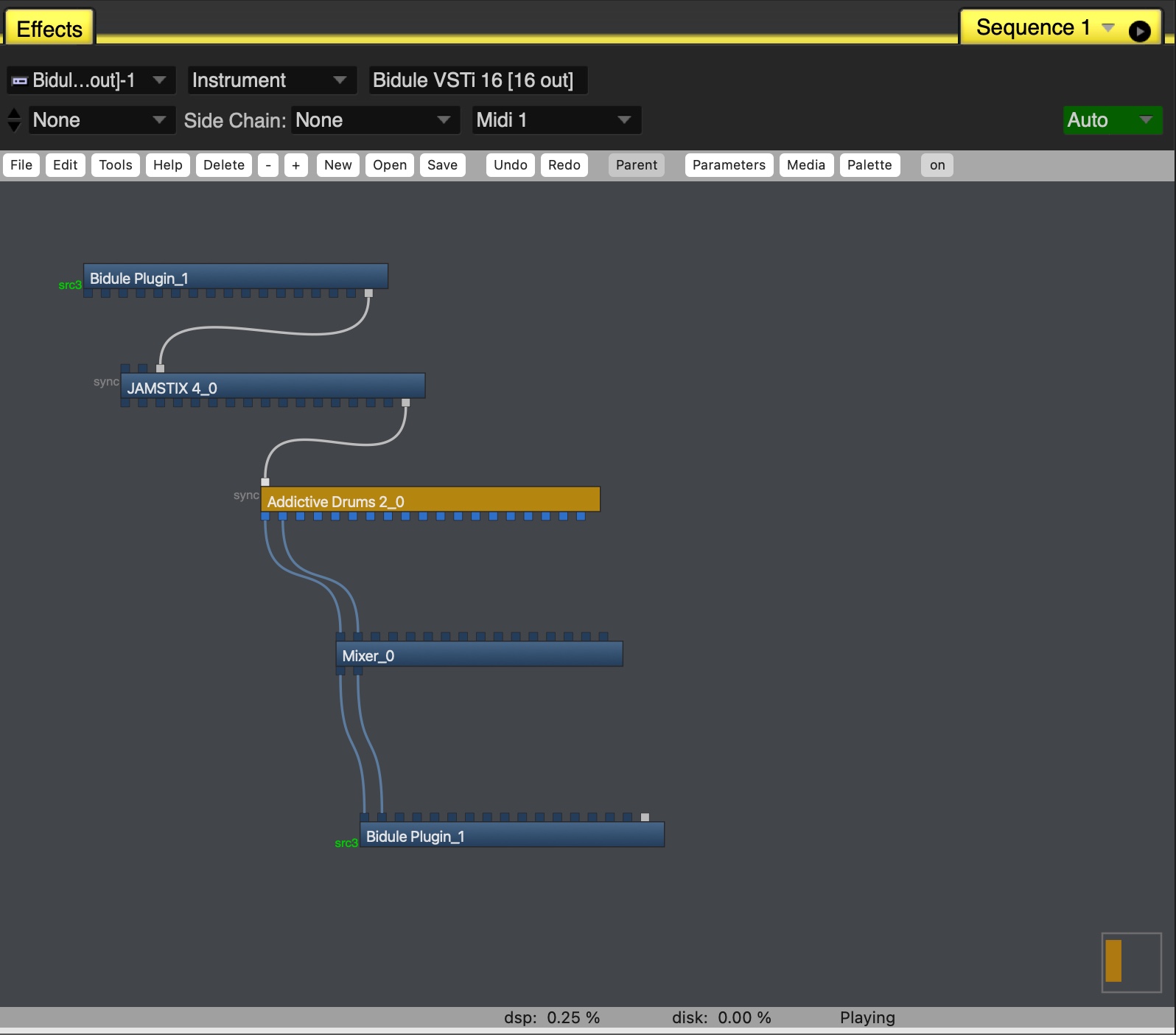The height and width of the screenshot is (1035, 1176).
Task: Select the top Bidule Plugin_1 node
Action: click(236, 276)
